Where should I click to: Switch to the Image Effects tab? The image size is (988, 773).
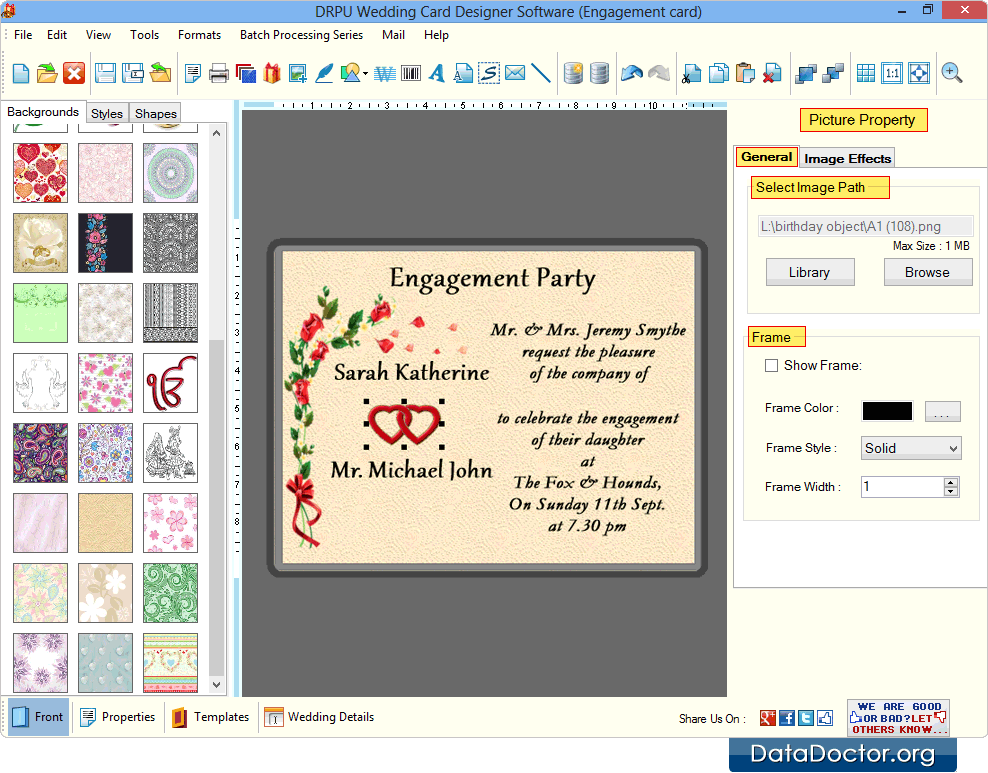coord(847,159)
